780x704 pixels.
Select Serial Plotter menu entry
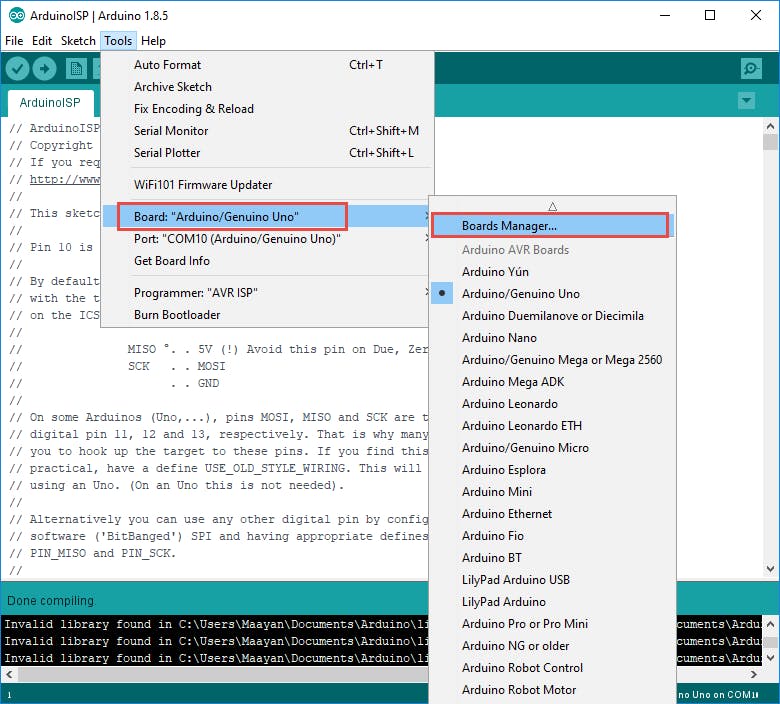click(167, 153)
